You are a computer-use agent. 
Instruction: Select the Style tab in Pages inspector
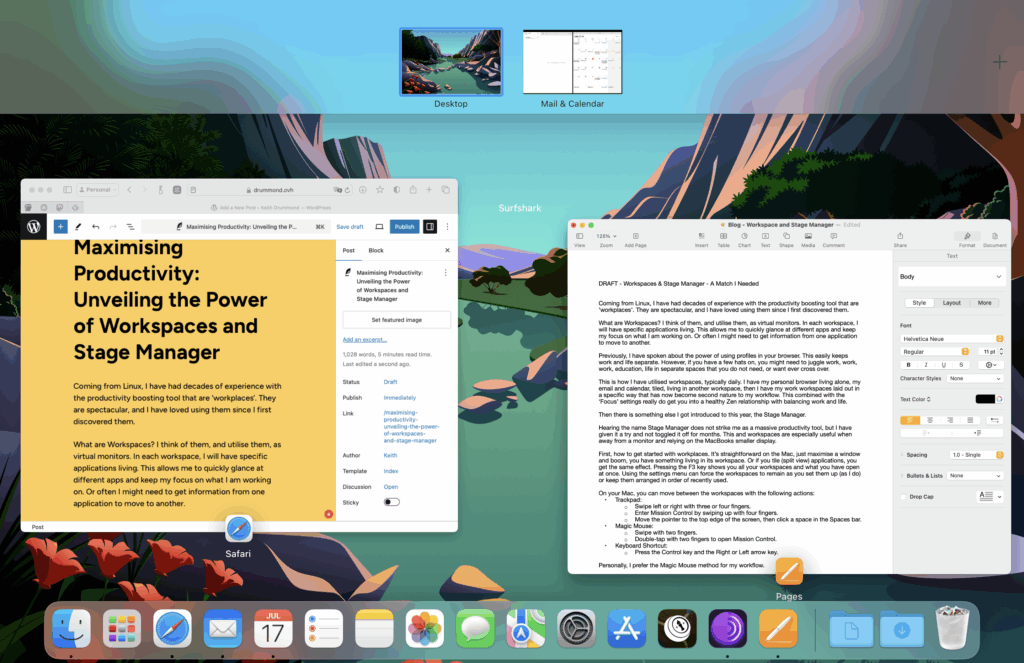(919, 303)
